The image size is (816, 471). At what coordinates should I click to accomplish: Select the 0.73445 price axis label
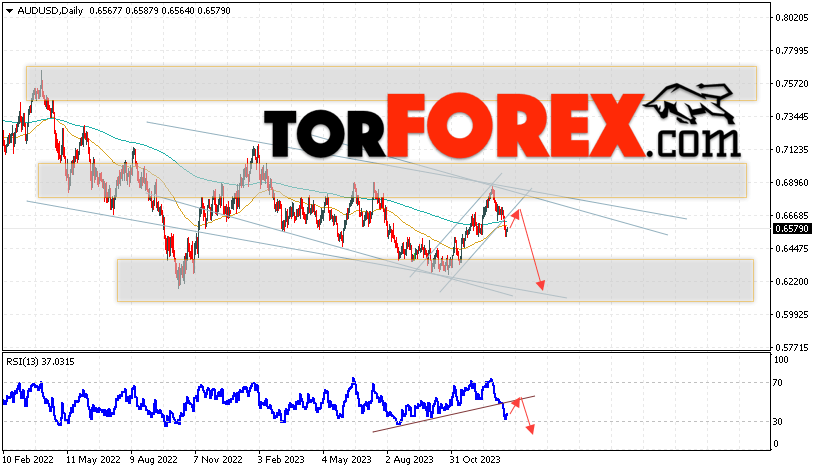coord(792,117)
